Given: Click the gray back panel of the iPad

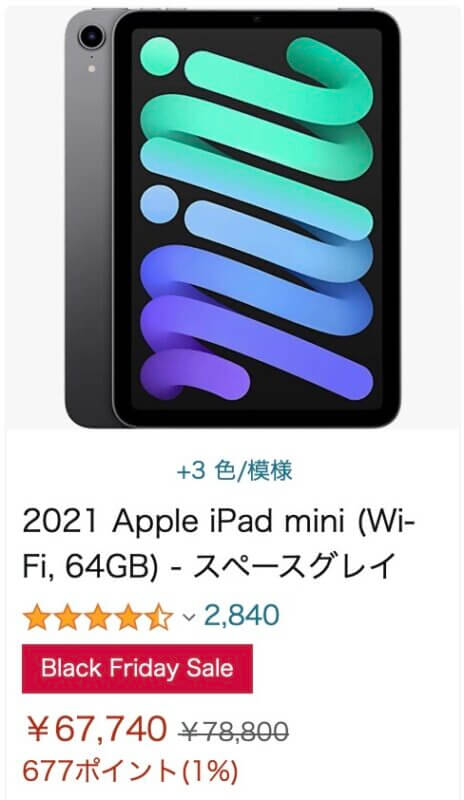Looking at the screenshot, I should (89, 230).
